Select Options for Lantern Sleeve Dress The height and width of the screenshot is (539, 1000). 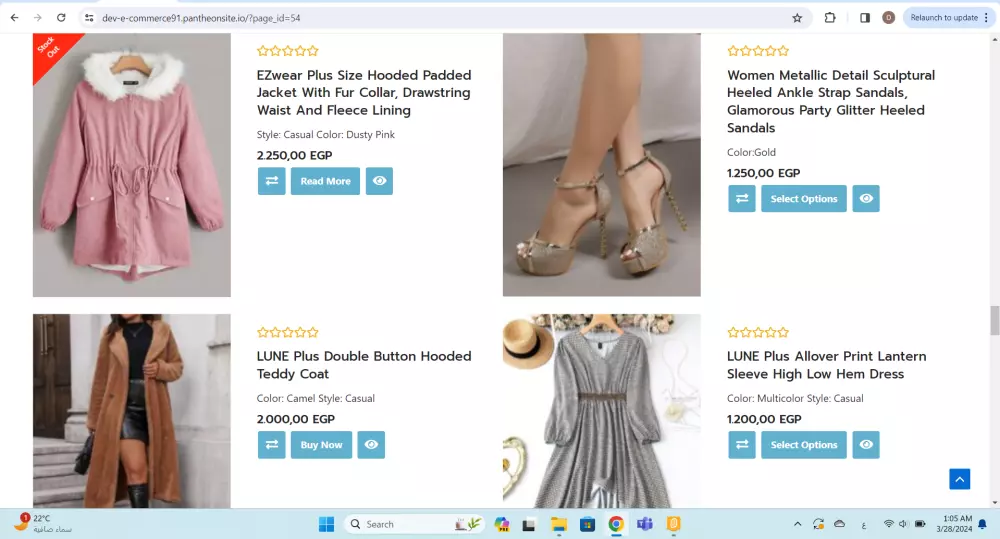point(804,445)
